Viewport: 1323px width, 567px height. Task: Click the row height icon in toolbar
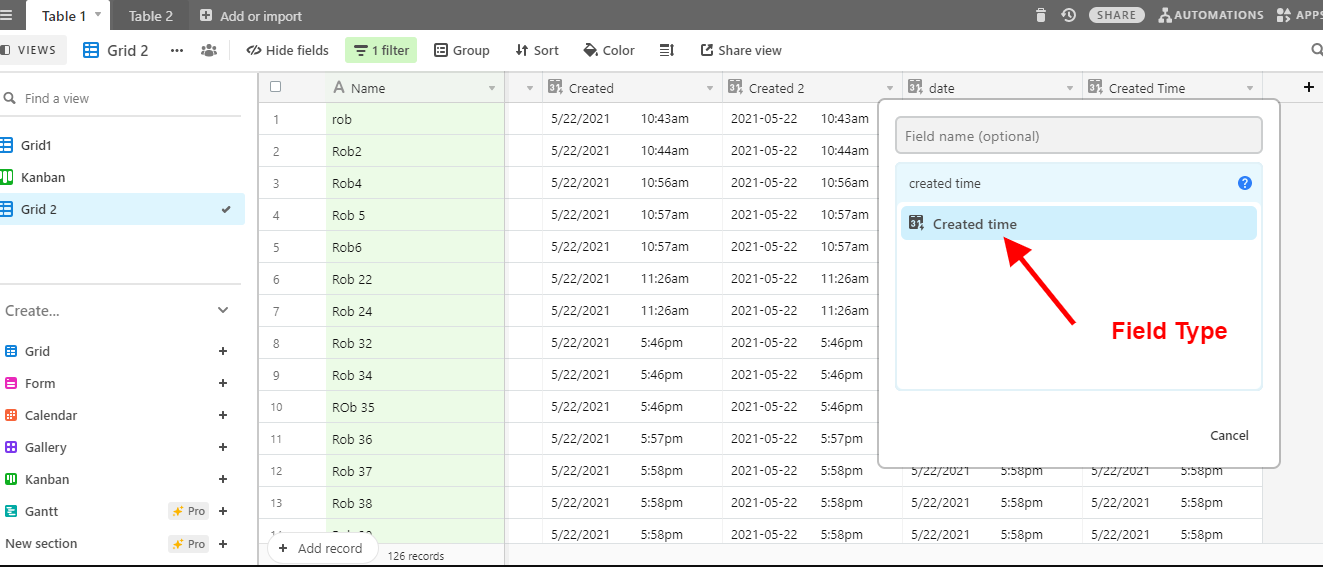pos(668,50)
